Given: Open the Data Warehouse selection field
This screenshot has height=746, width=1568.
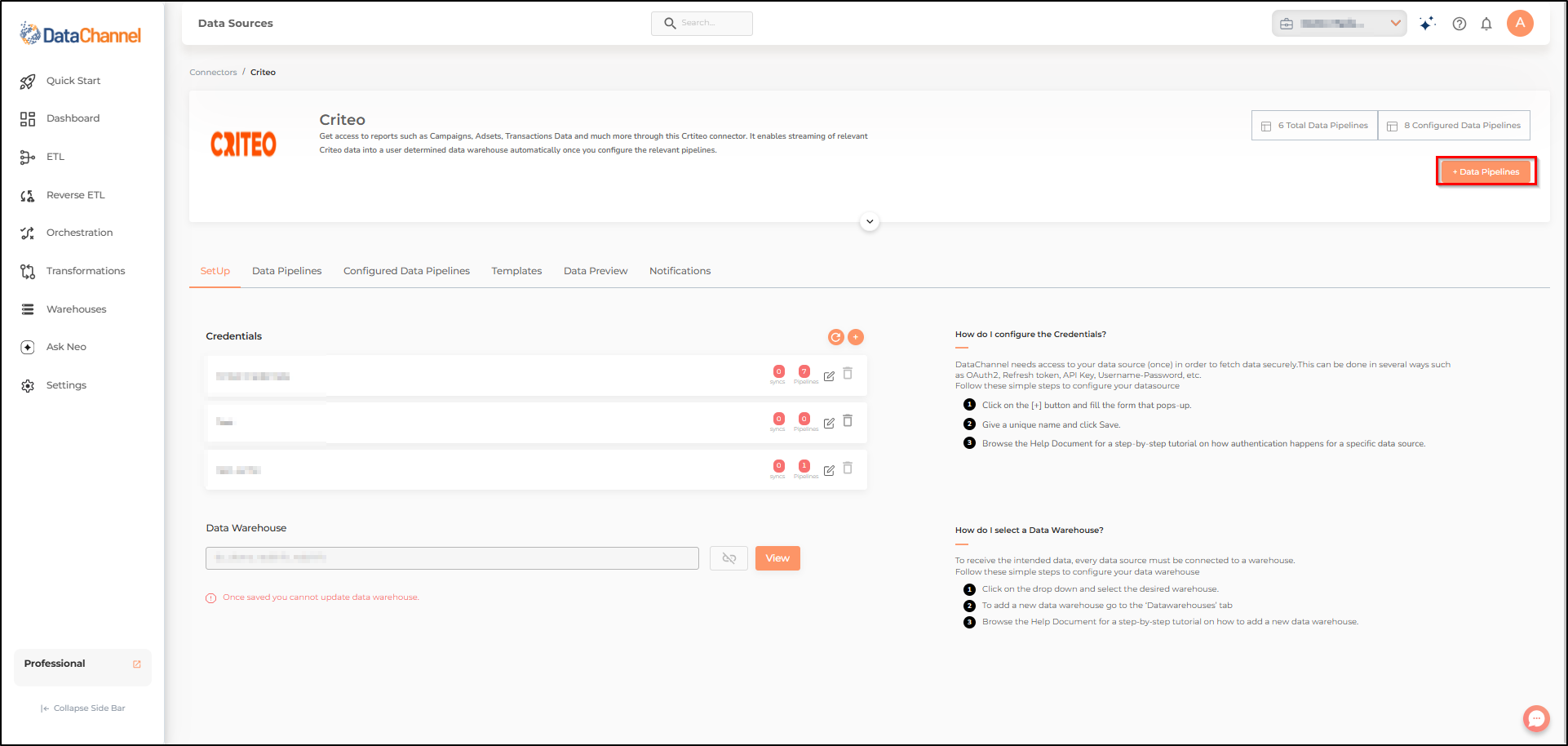Looking at the screenshot, I should pyautogui.click(x=452, y=558).
